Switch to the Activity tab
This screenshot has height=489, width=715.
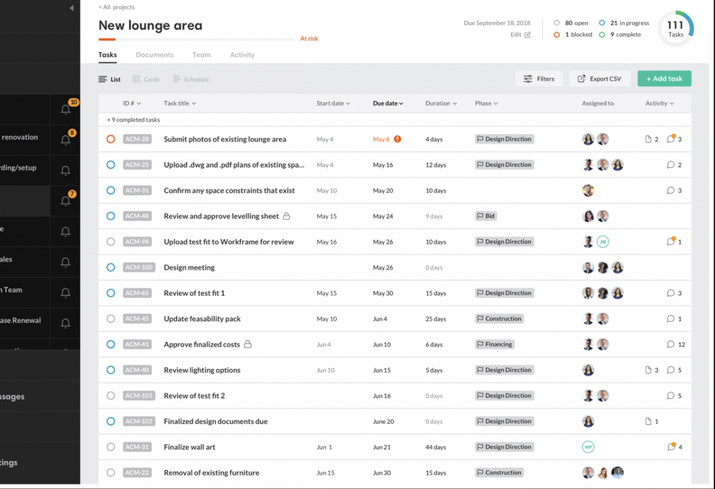(x=242, y=55)
